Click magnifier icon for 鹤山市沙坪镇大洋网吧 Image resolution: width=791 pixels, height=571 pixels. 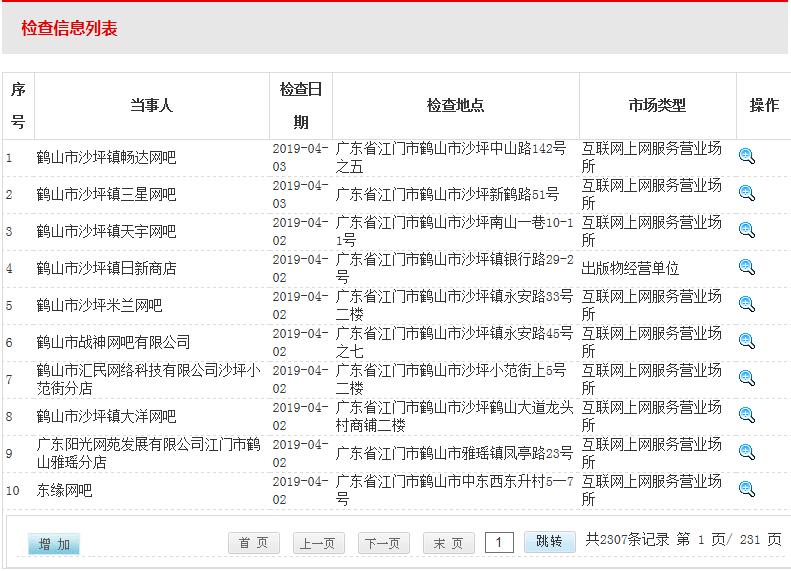coord(746,415)
